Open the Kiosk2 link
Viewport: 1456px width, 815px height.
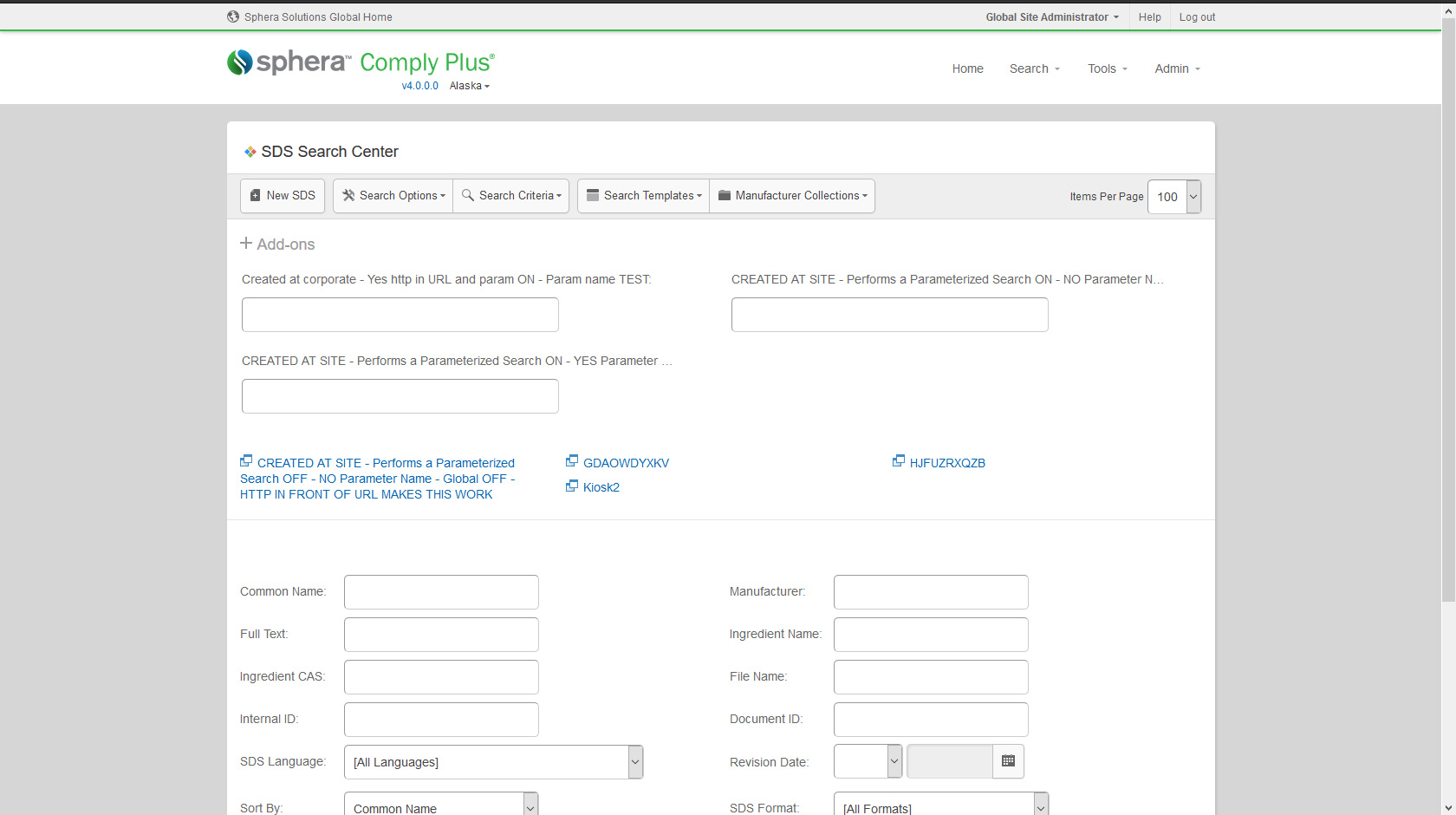coord(601,487)
